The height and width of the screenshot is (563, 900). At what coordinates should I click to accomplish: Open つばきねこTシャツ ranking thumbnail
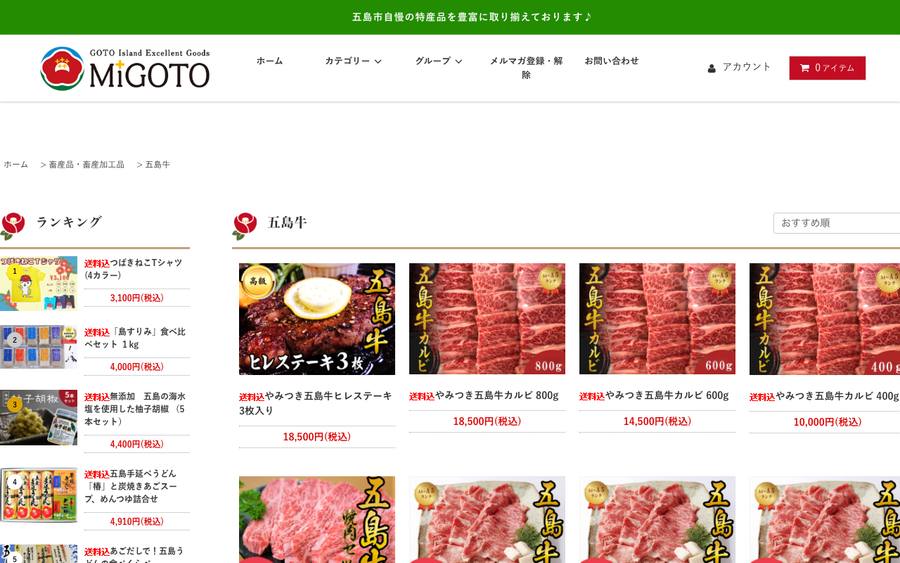(38, 284)
